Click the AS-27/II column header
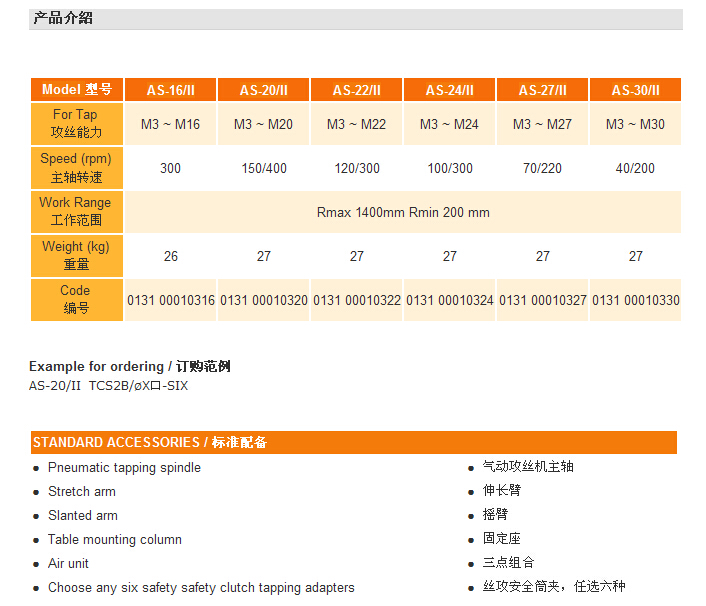This screenshot has height=606, width=706. (542, 90)
